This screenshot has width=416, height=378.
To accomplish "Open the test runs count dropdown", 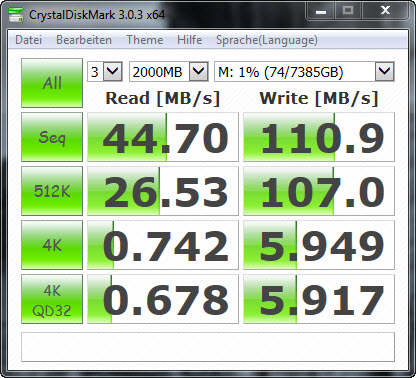I will pyautogui.click(x=105, y=71).
